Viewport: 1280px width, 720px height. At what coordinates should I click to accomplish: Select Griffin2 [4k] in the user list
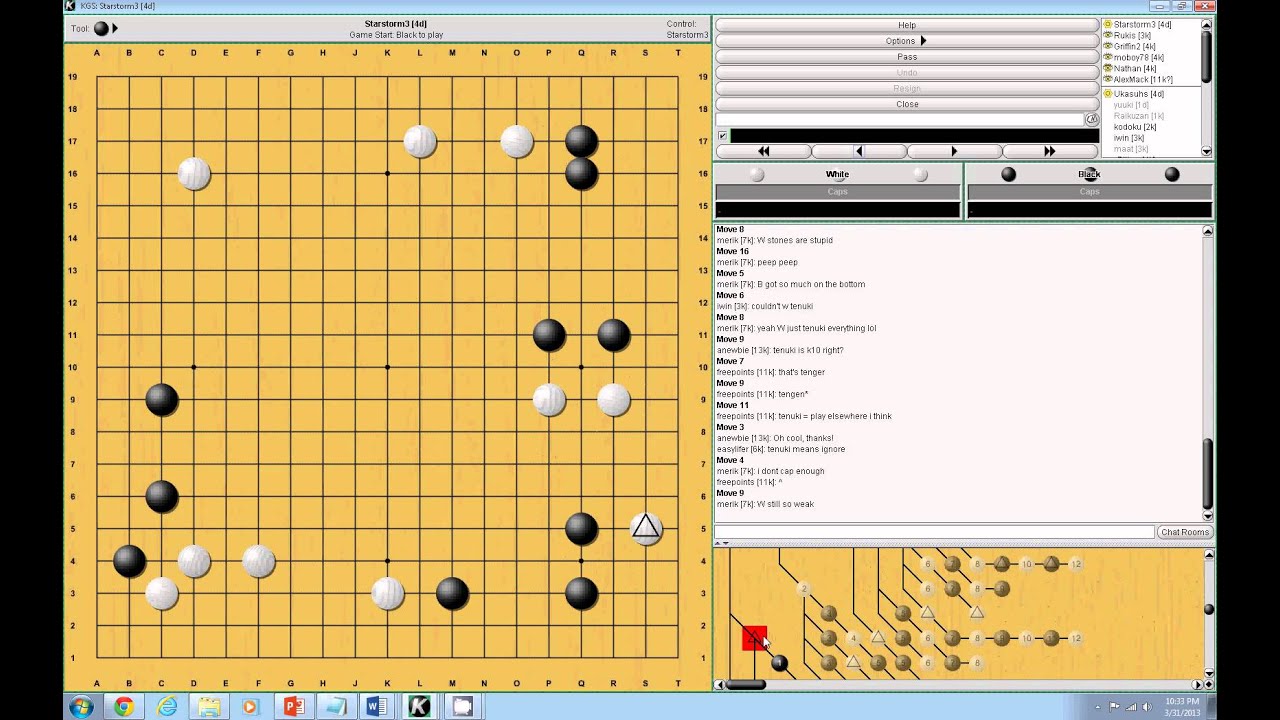(1134, 46)
